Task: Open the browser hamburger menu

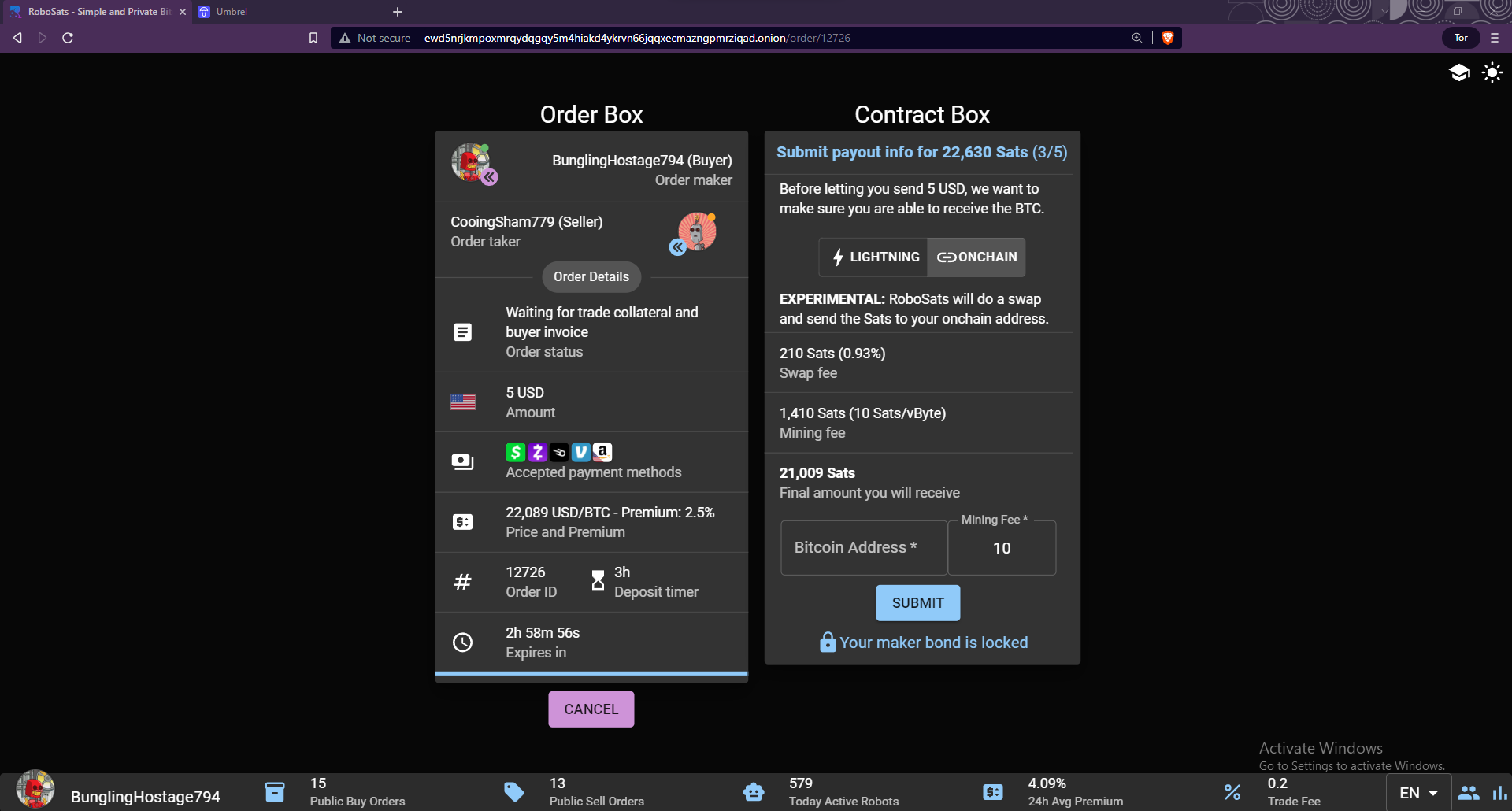Action: click(1495, 38)
